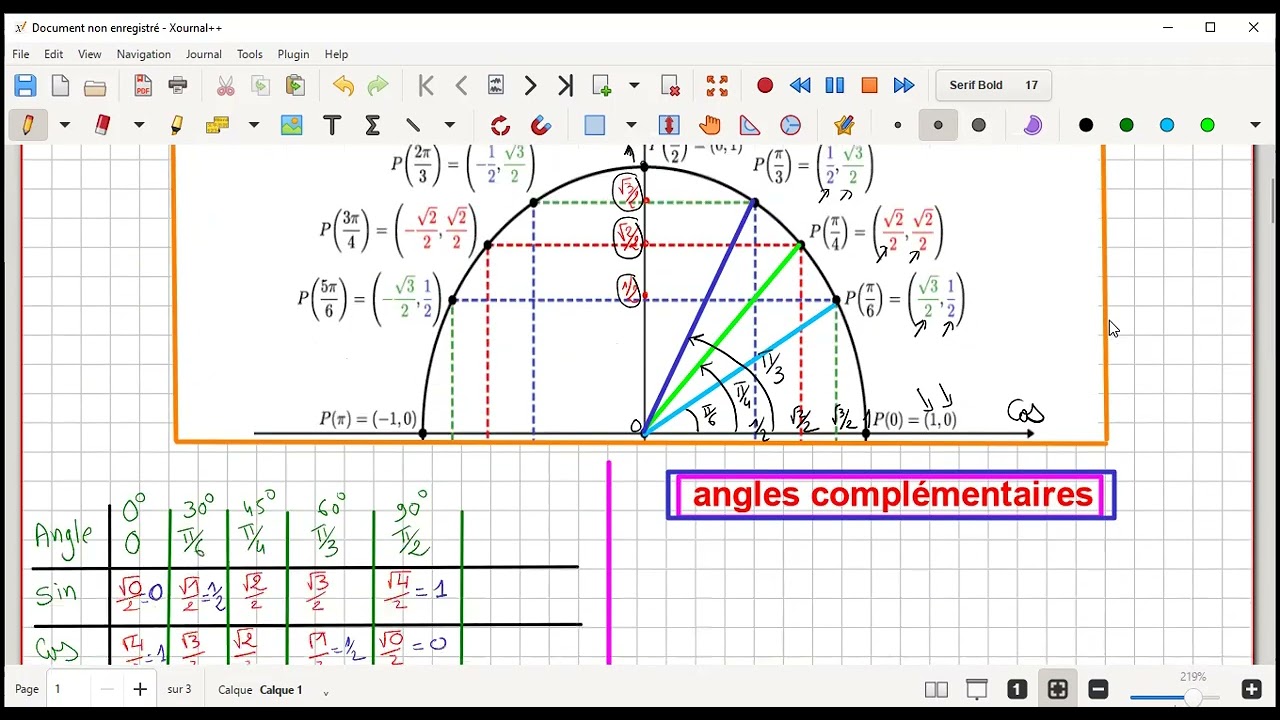The image size is (1280, 720).
Task: Start audio recording with the red circle
Action: [x=765, y=86]
